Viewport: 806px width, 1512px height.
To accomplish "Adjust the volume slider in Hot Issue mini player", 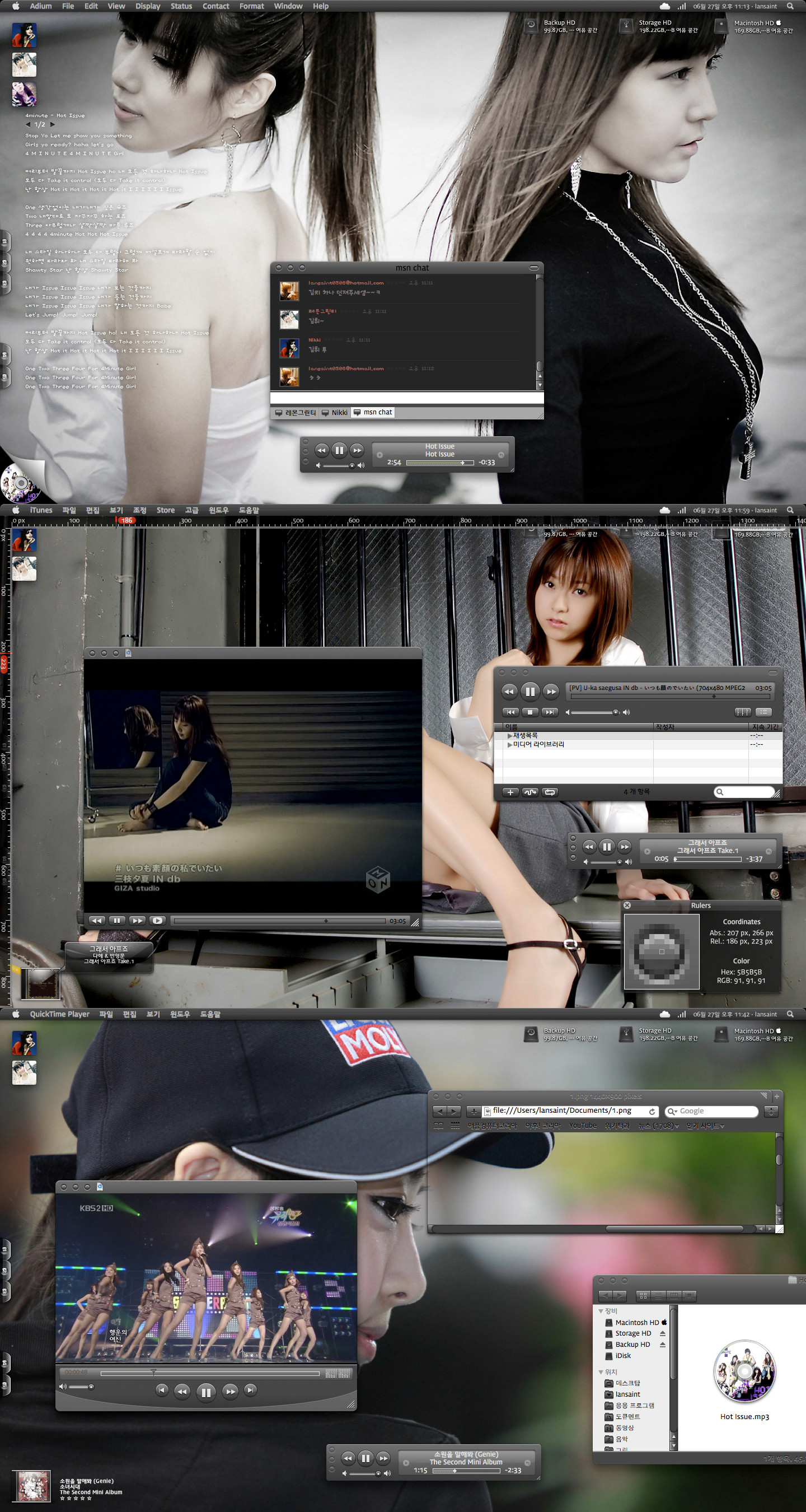I will (x=339, y=465).
